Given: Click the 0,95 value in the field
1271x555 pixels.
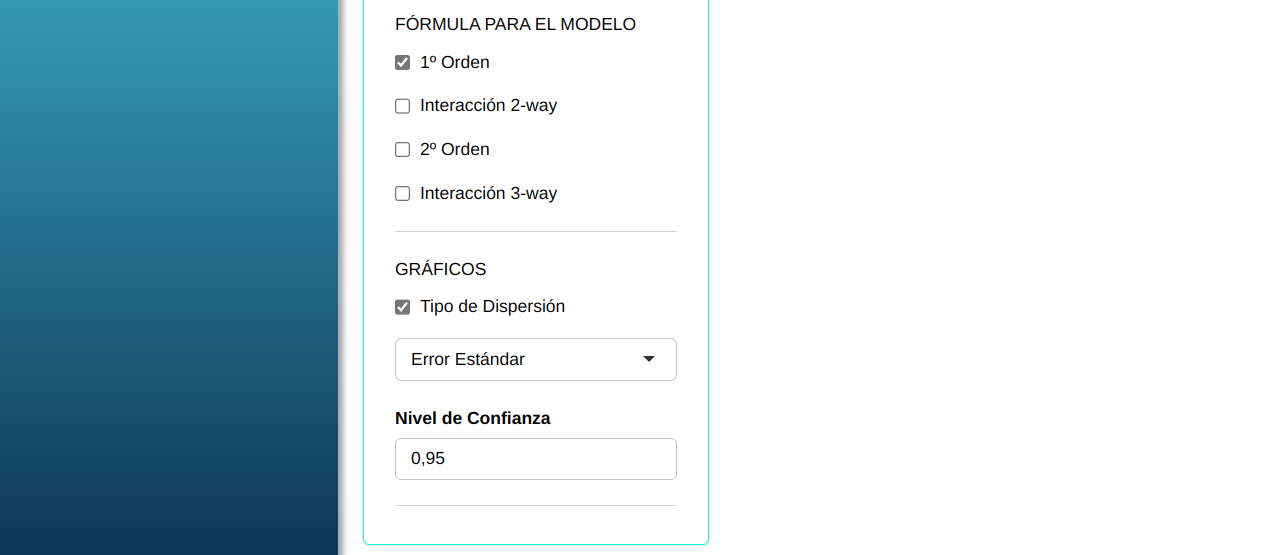Looking at the screenshot, I should (x=428, y=459).
